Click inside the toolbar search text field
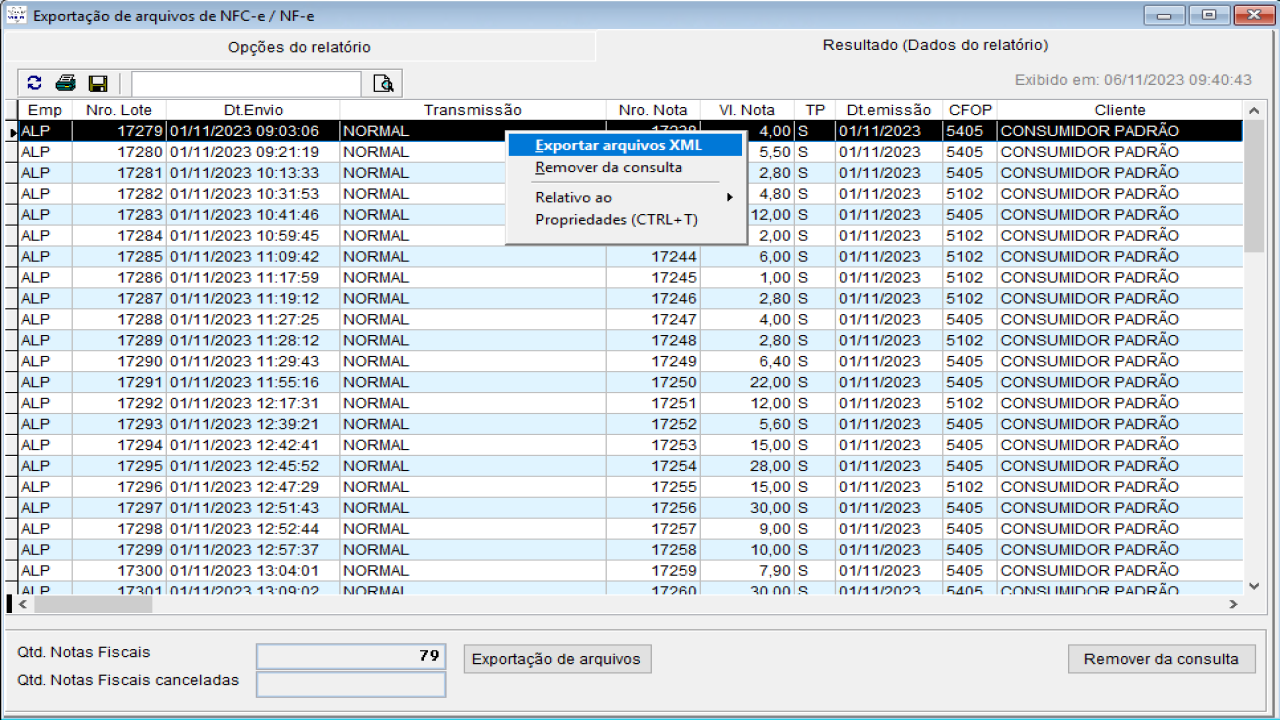This screenshot has height=720, width=1280. (x=245, y=83)
